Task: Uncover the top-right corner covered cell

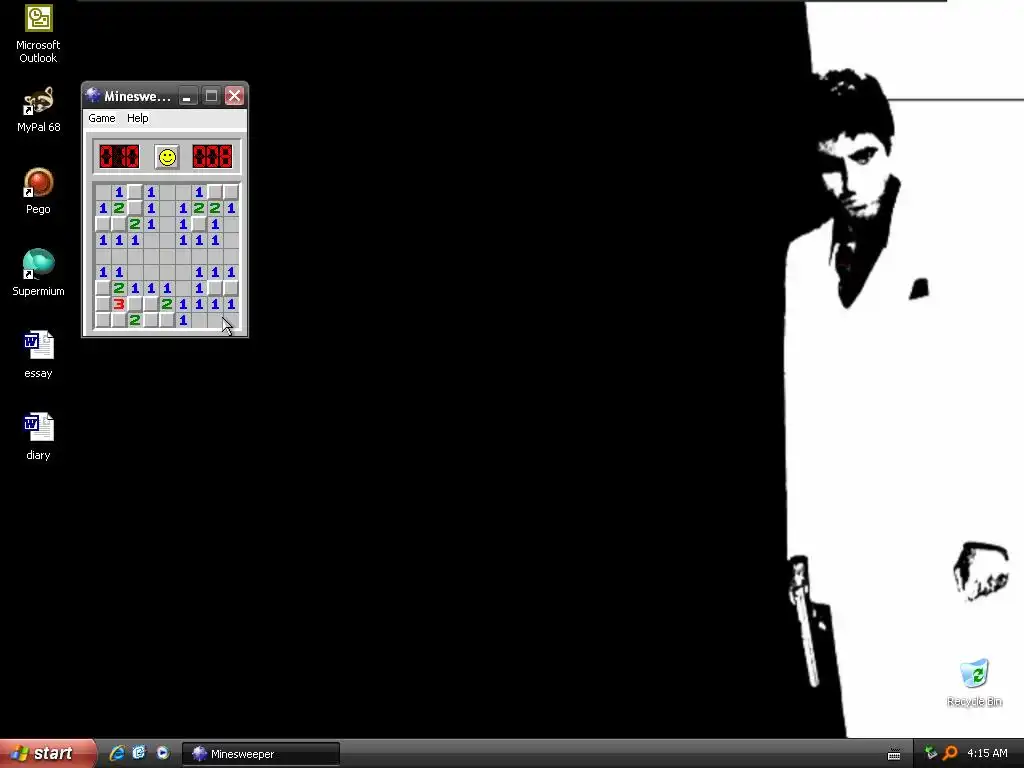Action: [231, 192]
